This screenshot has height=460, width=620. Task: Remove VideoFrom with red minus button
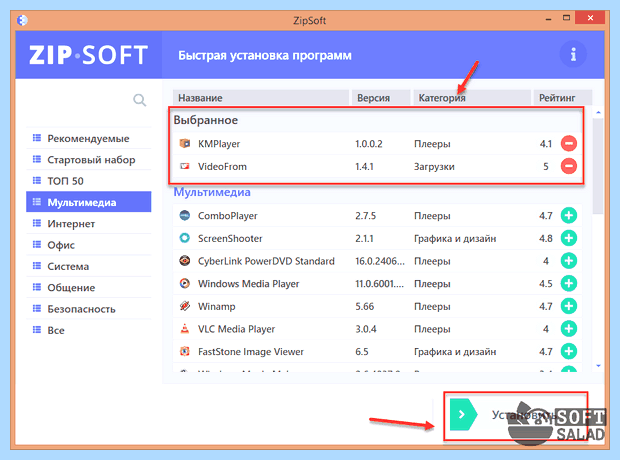click(x=569, y=166)
